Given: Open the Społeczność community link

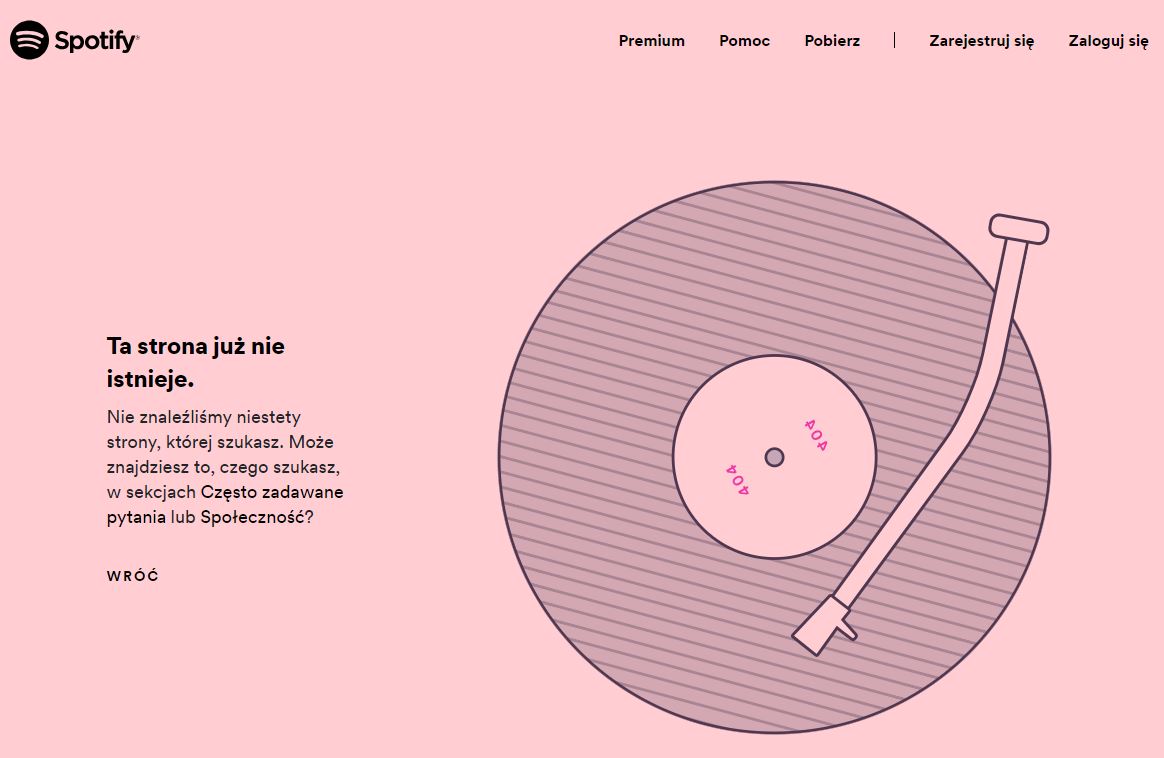Looking at the screenshot, I should pyautogui.click(x=252, y=517).
